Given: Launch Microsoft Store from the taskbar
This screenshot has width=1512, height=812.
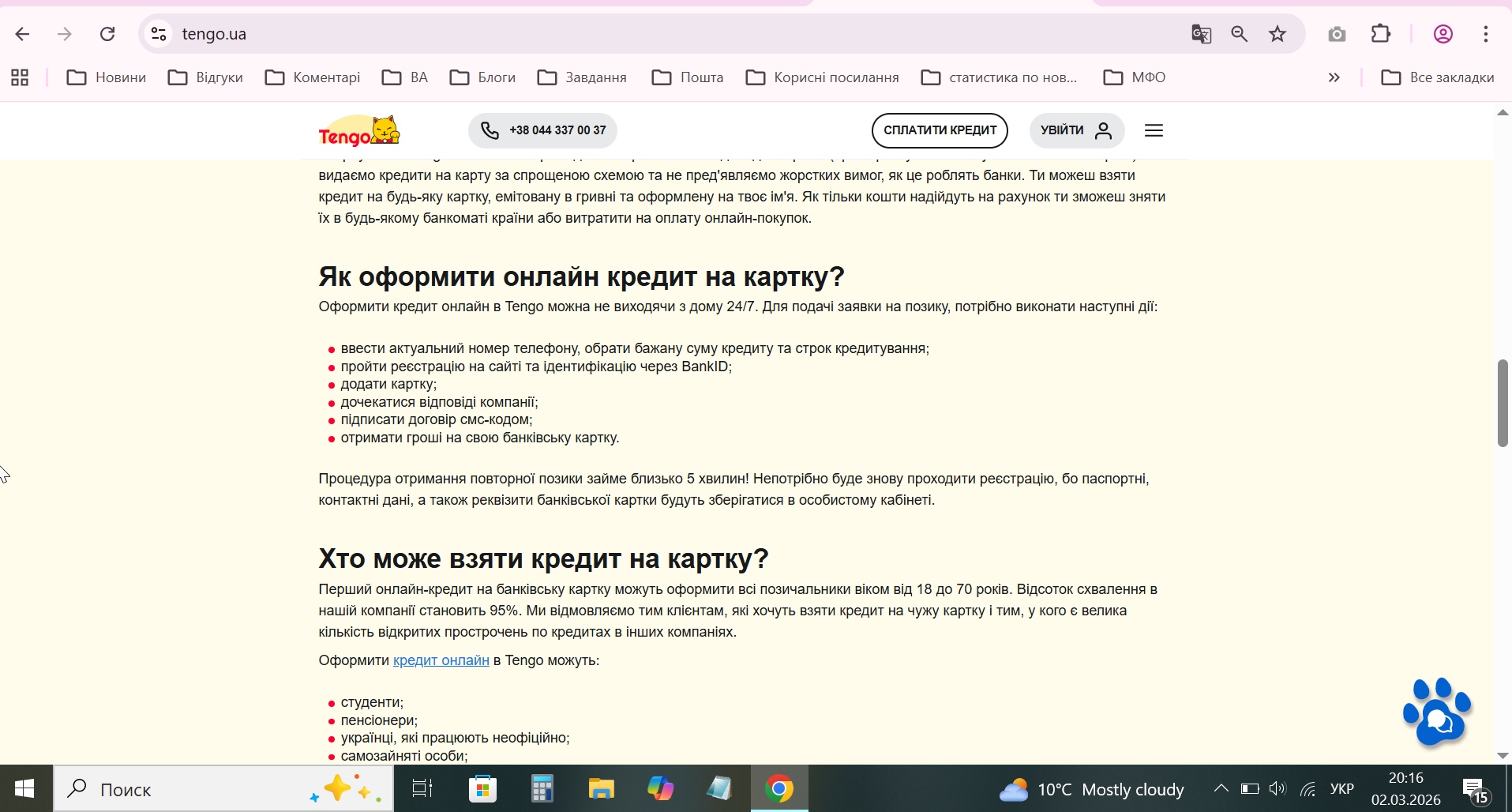Looking at the screenshot, I should tap(482, 788).
